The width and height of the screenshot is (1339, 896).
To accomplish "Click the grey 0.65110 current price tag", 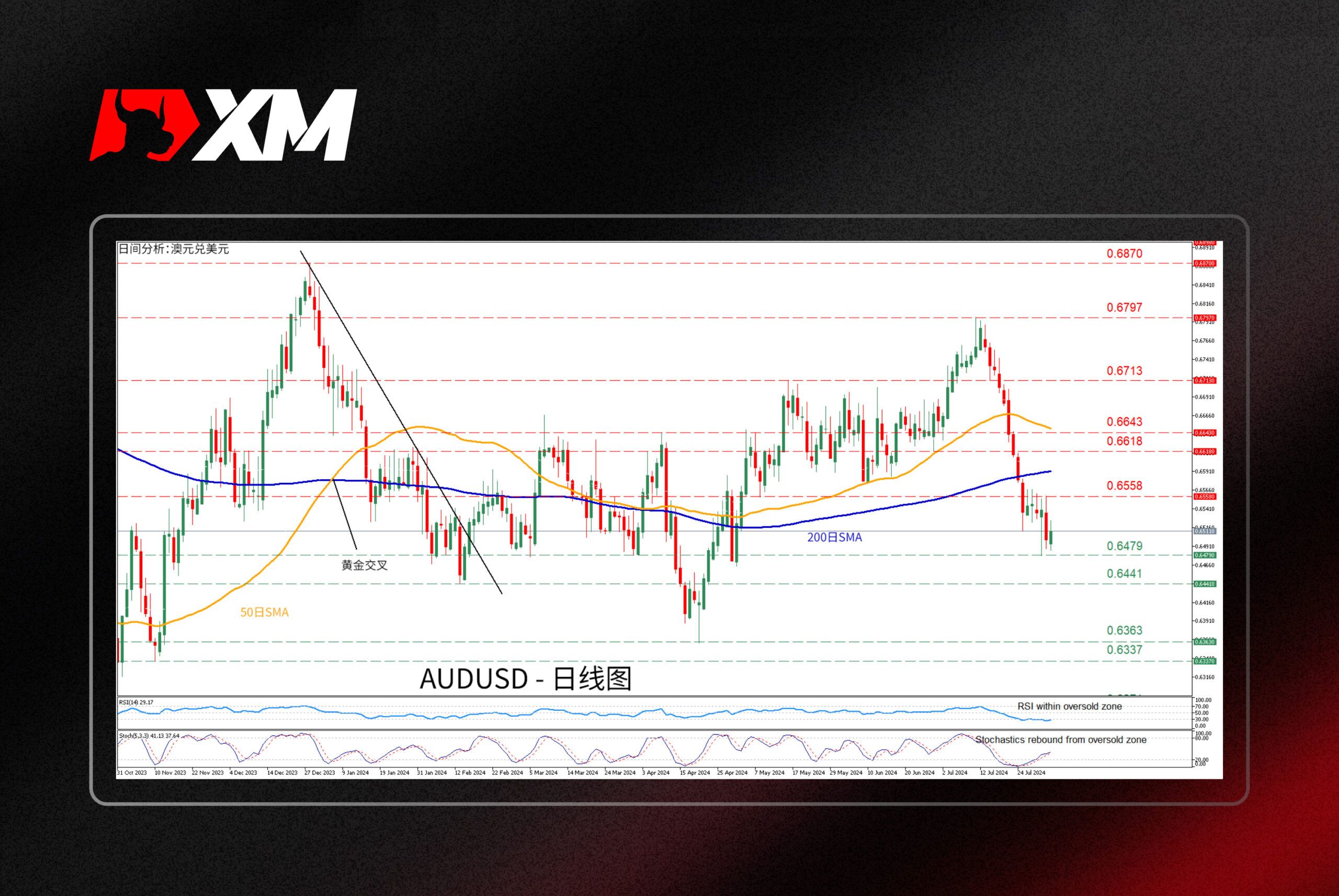I will pos(1205,532).
